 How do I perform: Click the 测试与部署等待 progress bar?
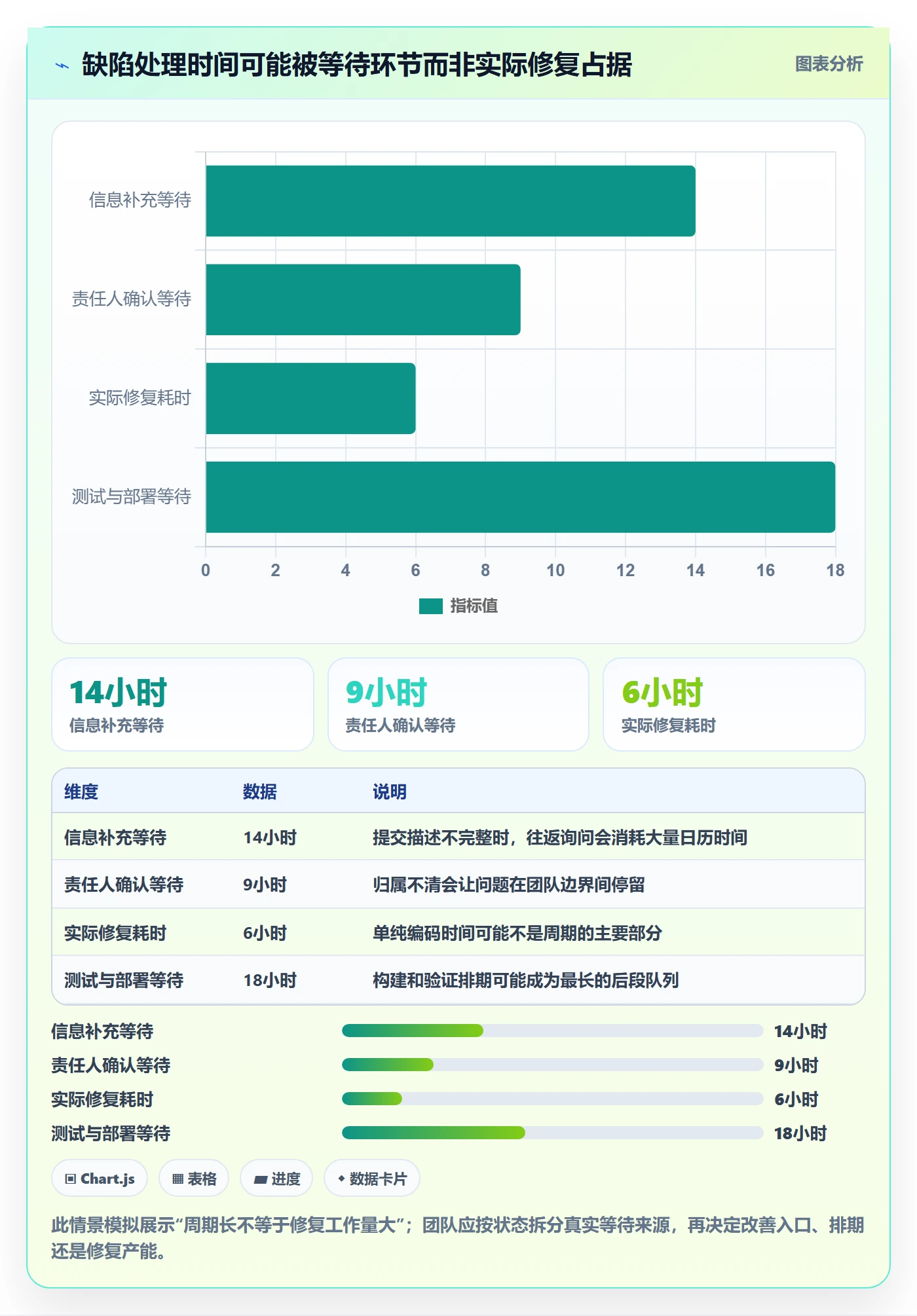click(552, 1133)
